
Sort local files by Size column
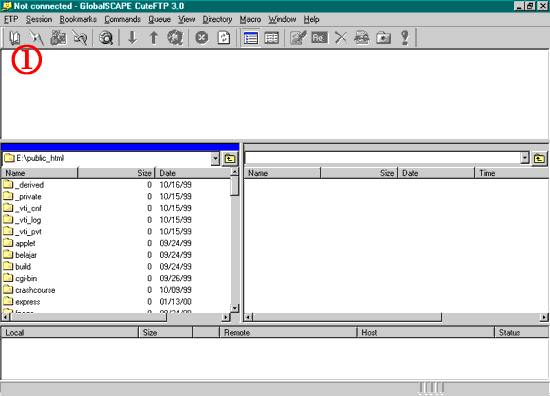tap(116, 173)
